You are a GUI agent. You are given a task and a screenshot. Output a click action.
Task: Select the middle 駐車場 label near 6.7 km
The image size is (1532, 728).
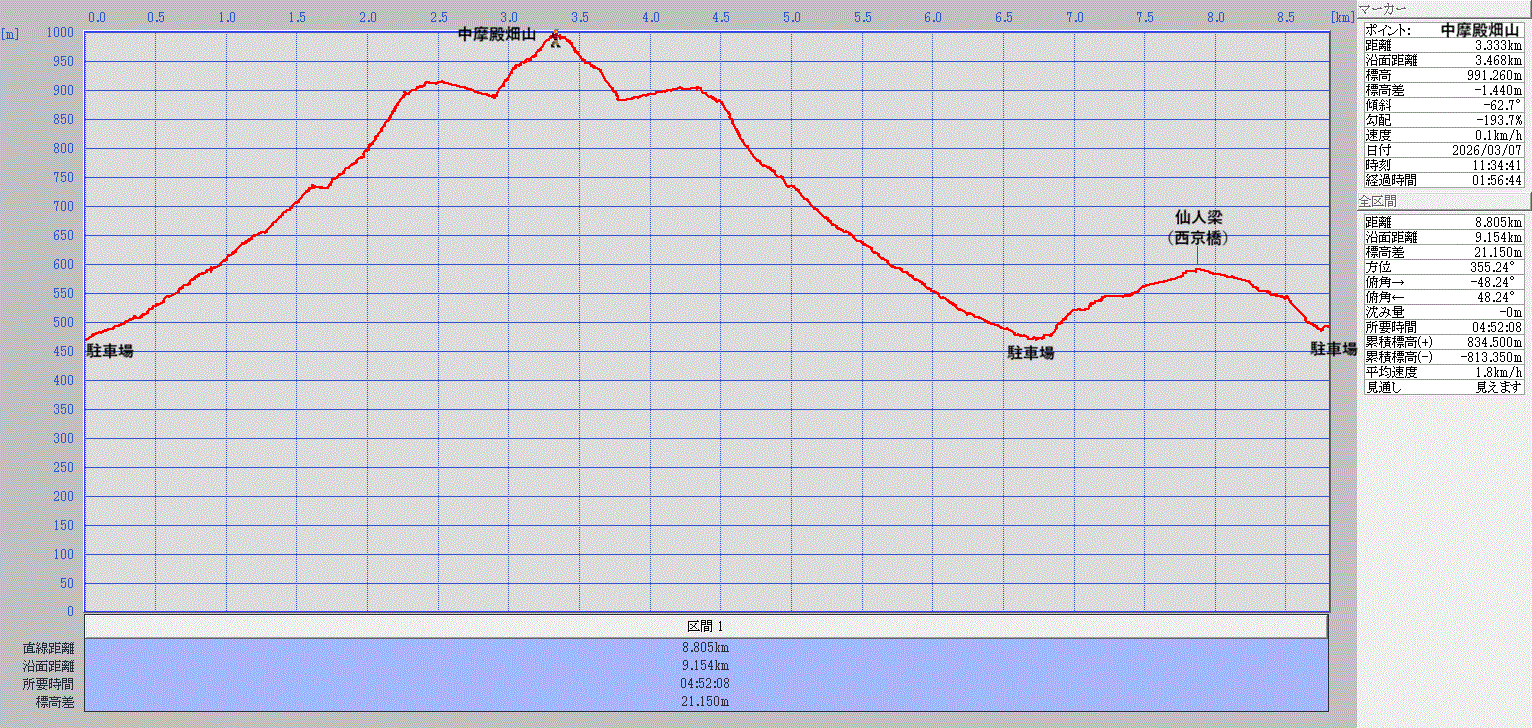(1030, 353)
